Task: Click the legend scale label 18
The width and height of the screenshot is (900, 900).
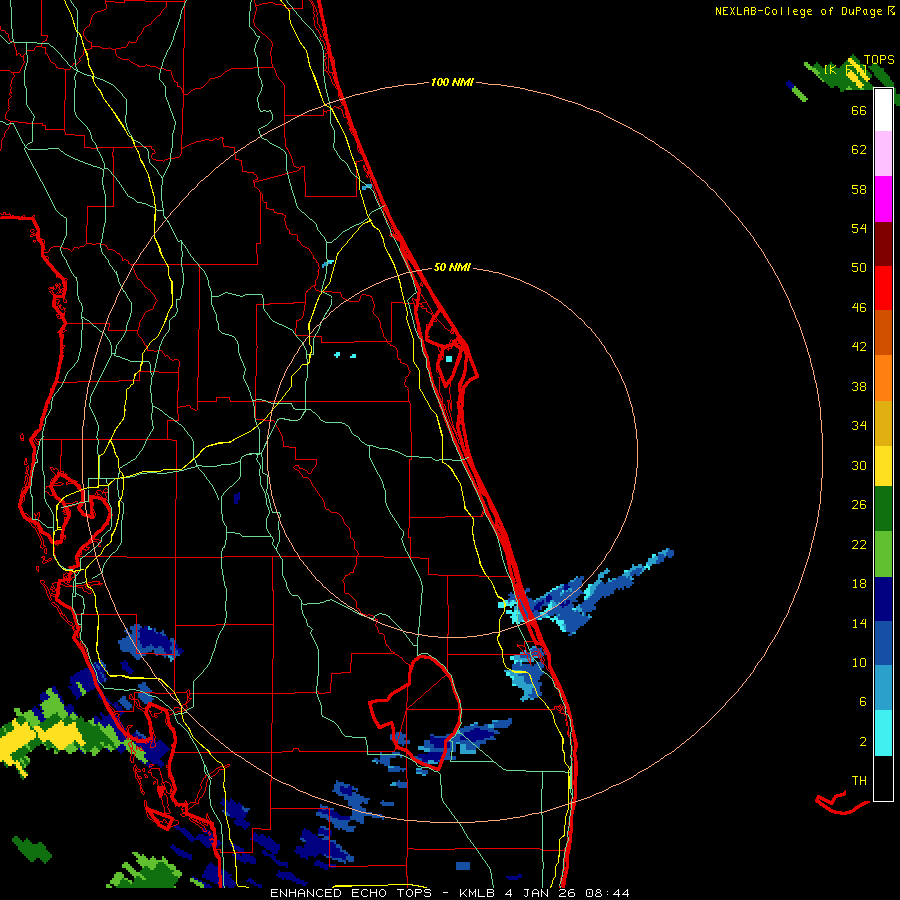Action: click(859, 584)
